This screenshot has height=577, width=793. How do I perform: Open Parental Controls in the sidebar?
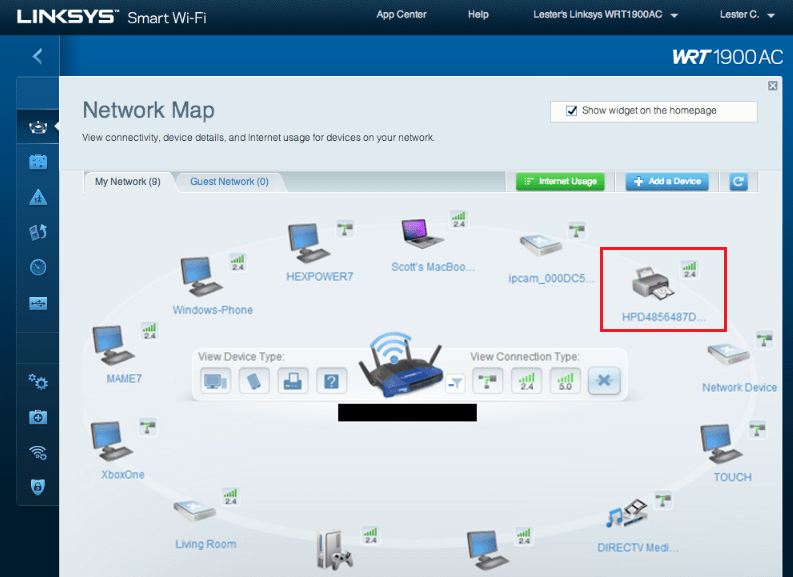pos(38,197)
